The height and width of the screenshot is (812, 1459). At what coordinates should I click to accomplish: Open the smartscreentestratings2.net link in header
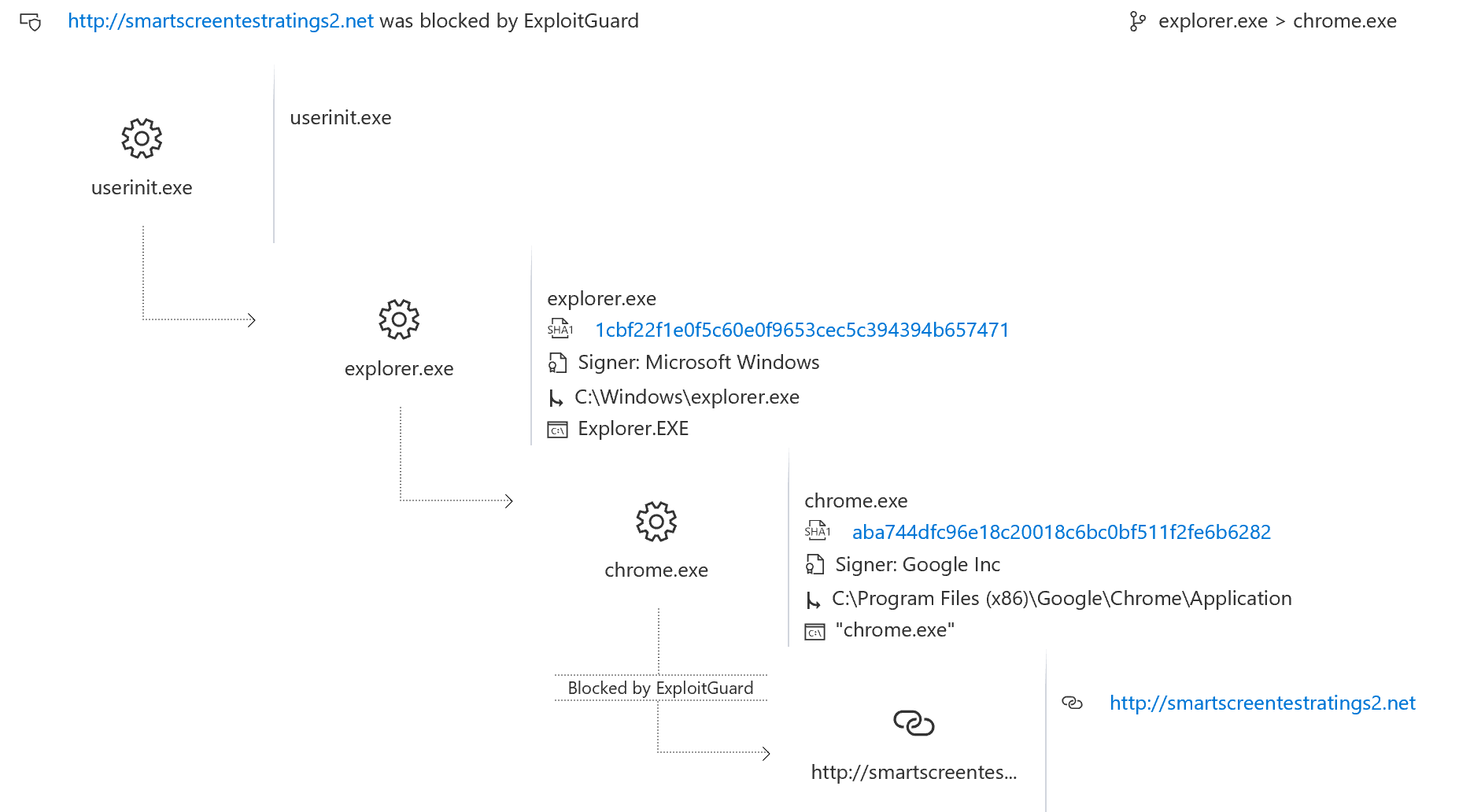[220, 21]
